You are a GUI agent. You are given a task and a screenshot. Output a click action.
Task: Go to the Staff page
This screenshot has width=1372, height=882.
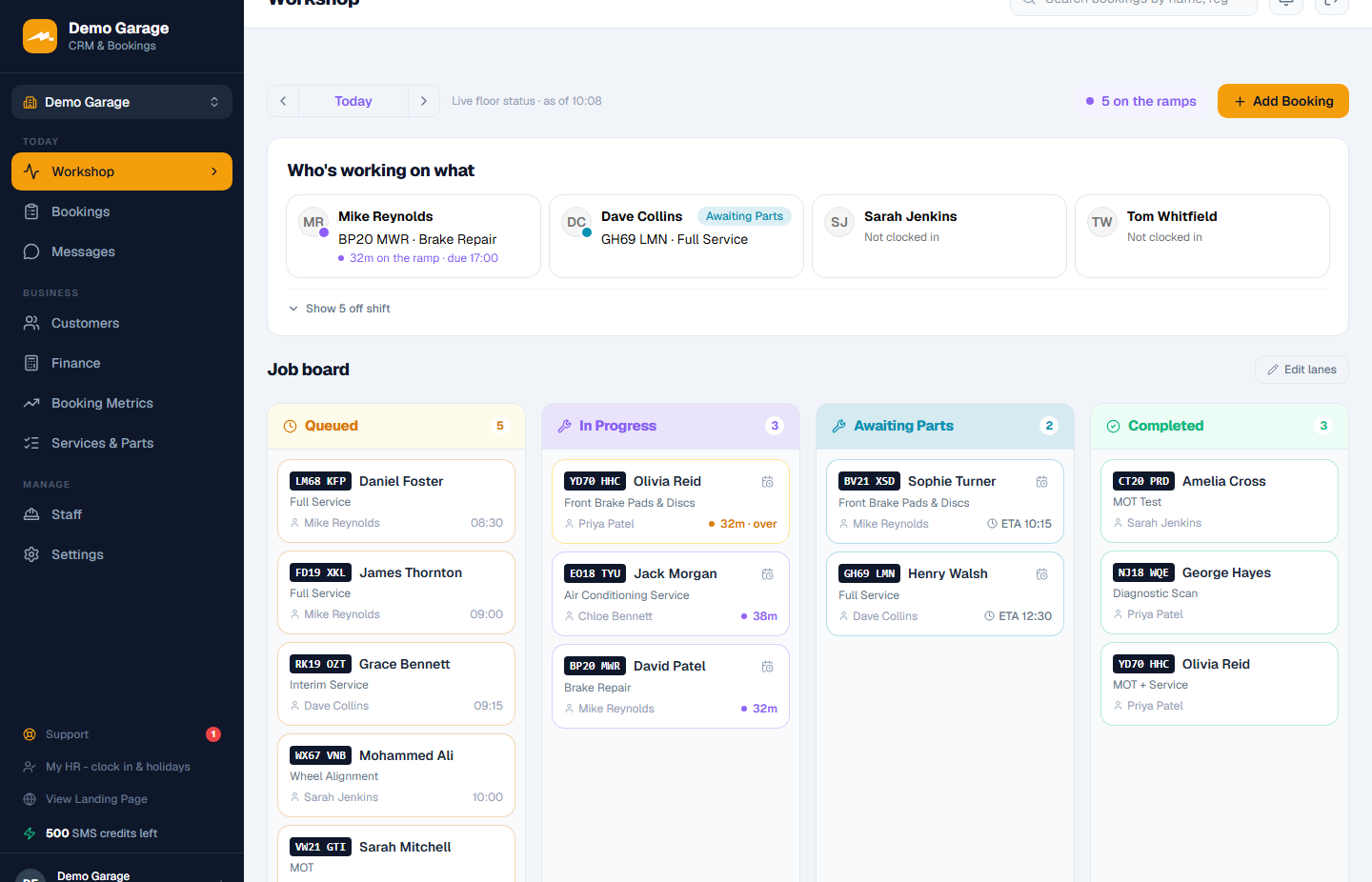point(122,514)
